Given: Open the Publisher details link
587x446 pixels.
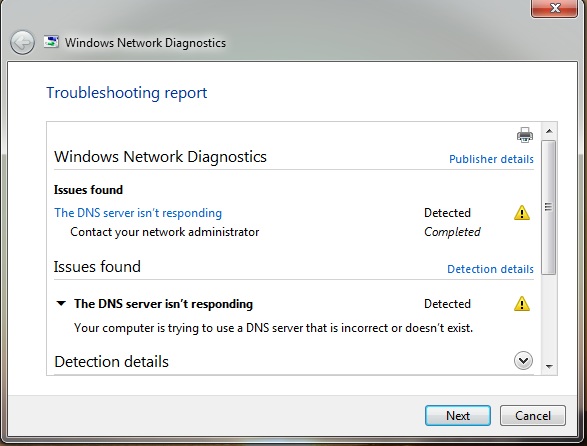Looking at the screenshot, I should (491, 159).
